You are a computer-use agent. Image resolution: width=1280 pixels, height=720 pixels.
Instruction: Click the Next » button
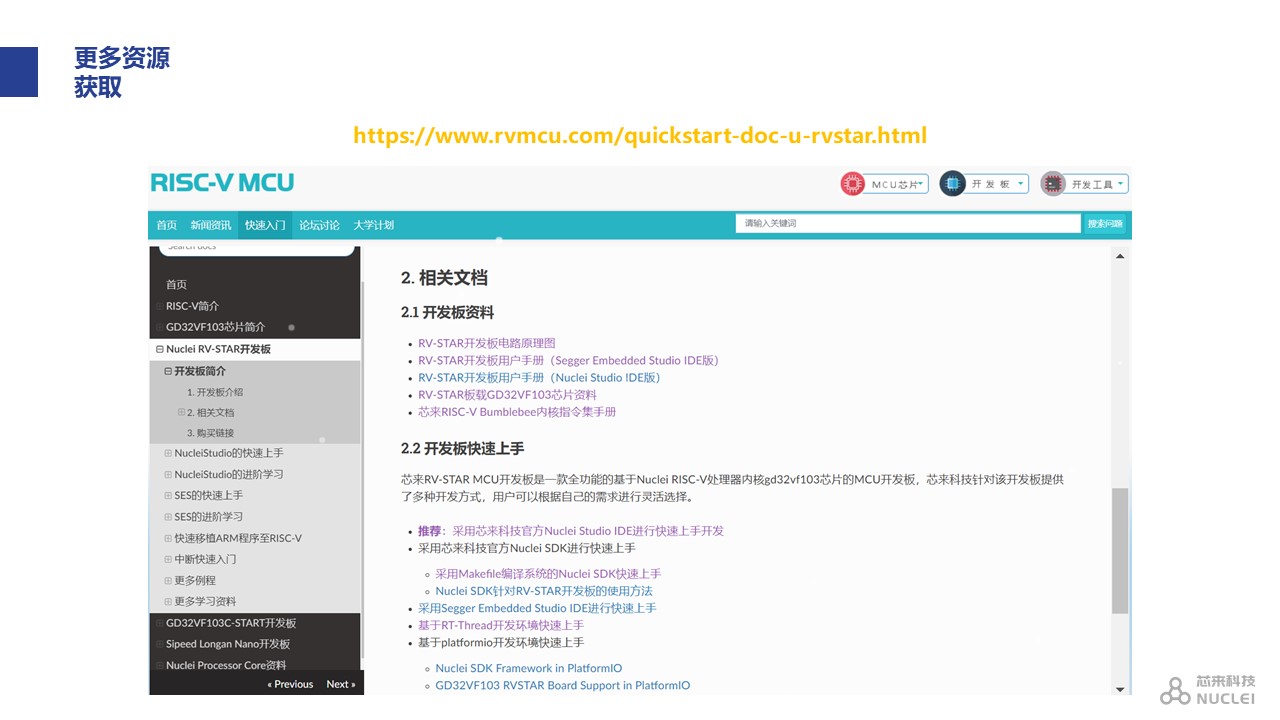point(340,684)
